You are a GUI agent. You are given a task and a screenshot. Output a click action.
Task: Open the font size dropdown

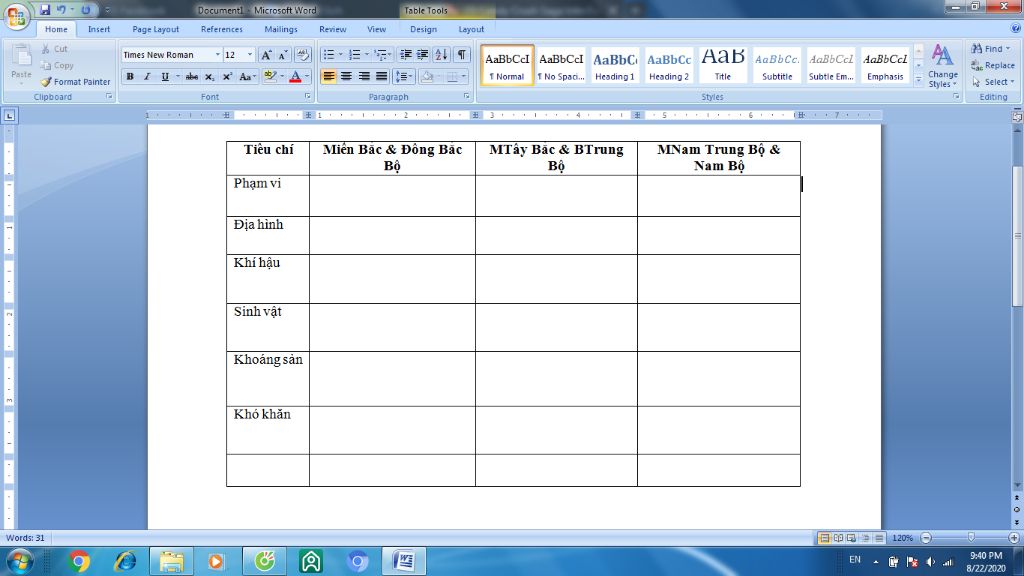(x=249, y=55)
